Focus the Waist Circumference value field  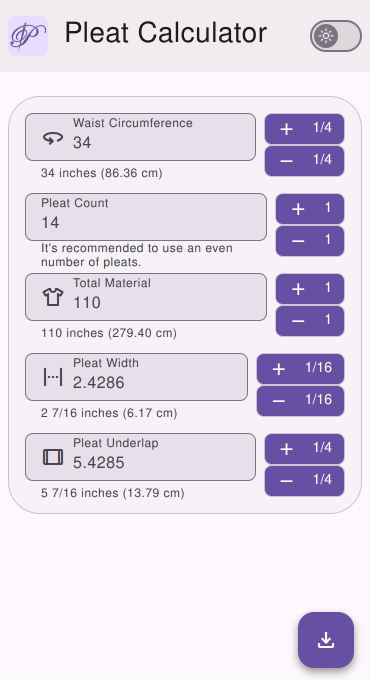pos(141,137)
